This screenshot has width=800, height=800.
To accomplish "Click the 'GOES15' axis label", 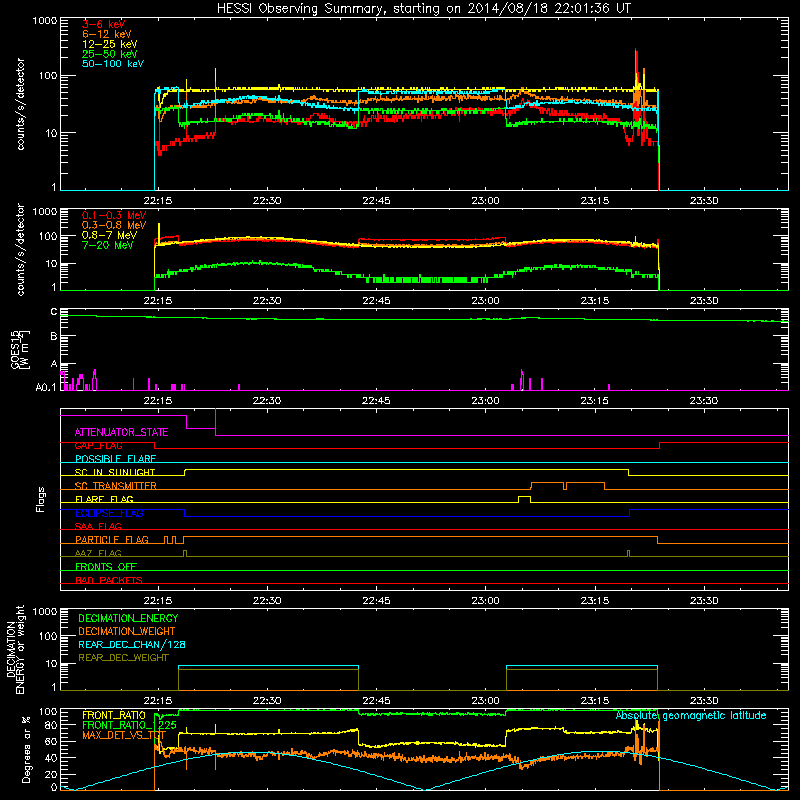I will tap(15, 349).
